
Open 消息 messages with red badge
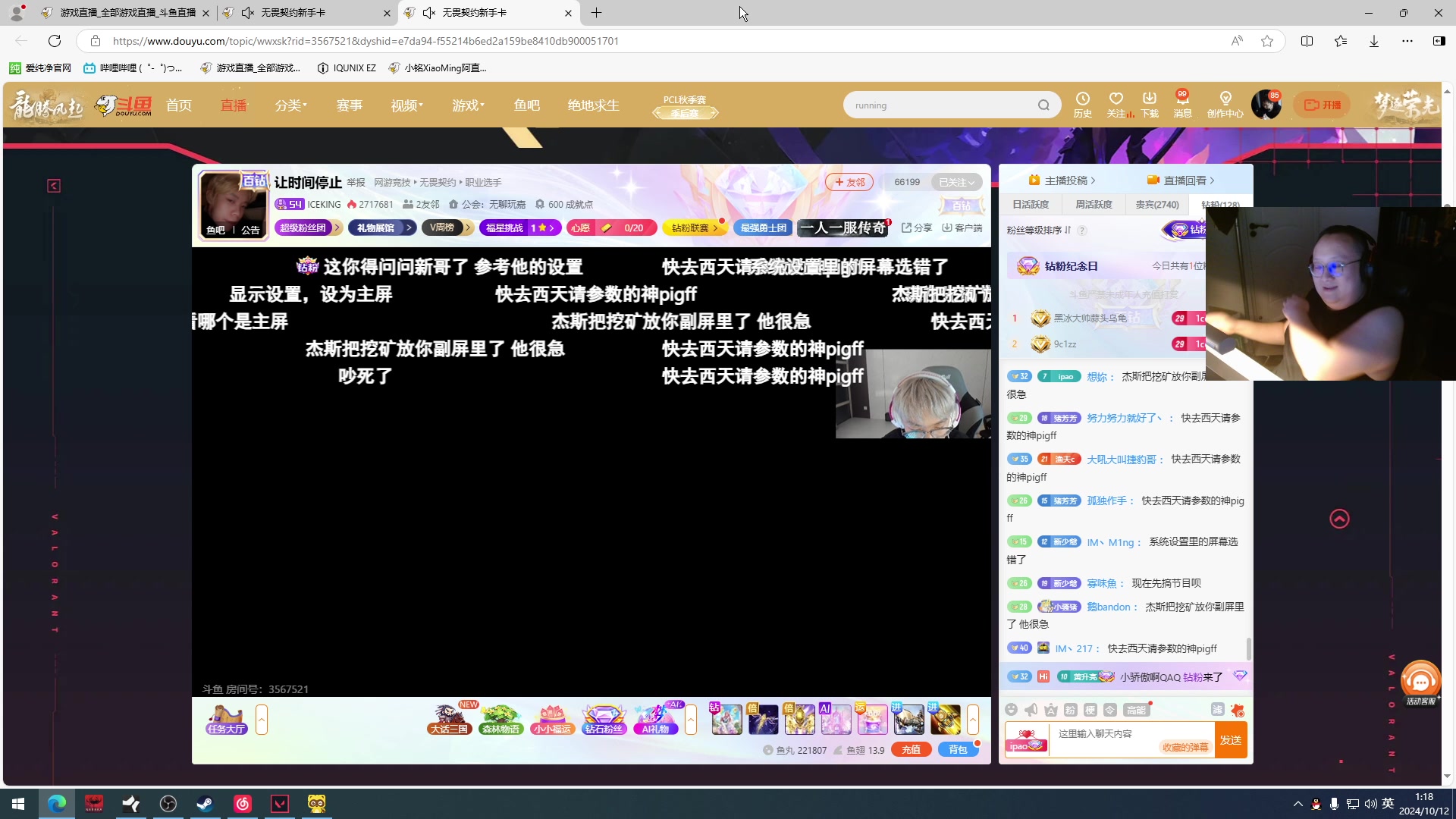pos(1182,105)
